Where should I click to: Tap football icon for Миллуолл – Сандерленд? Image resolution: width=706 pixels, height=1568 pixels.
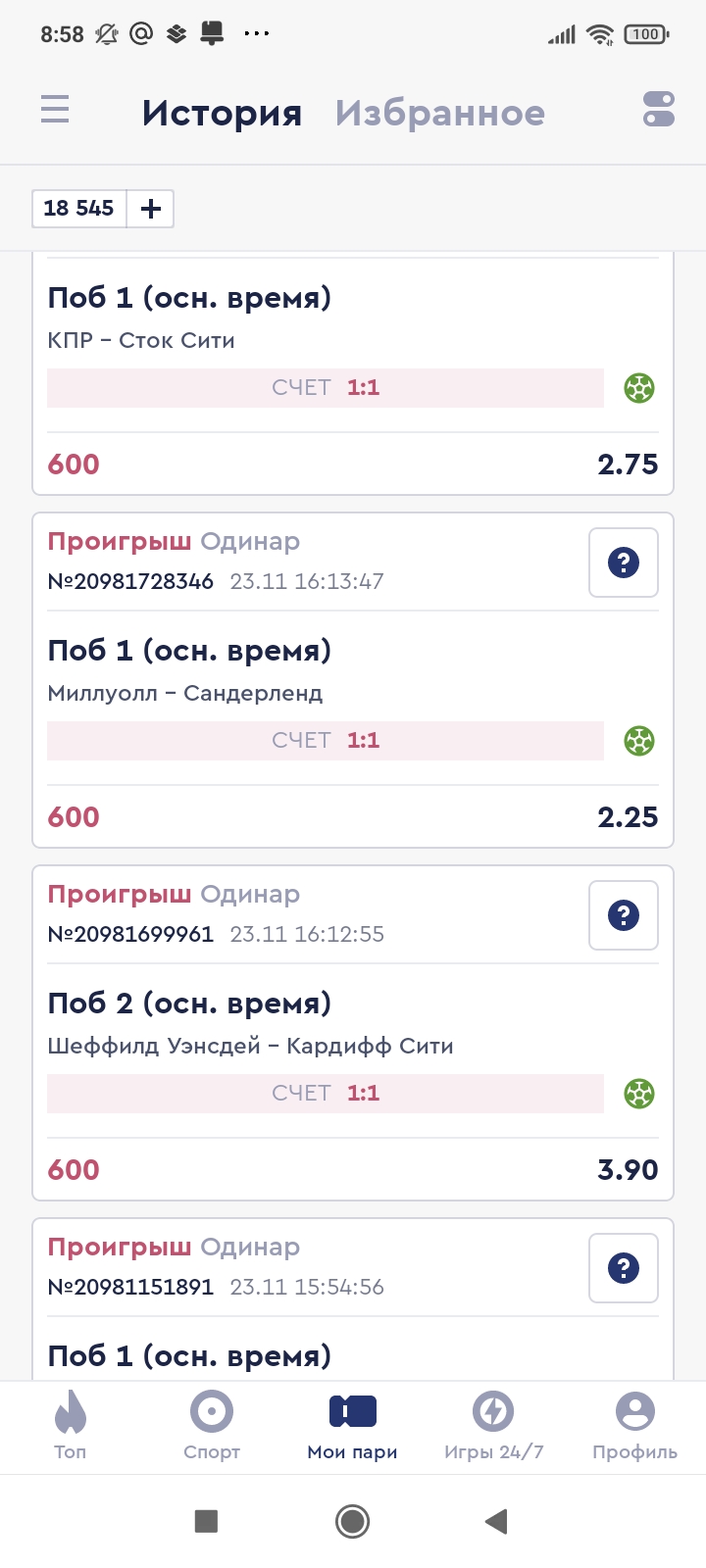[x=639, y=741]
